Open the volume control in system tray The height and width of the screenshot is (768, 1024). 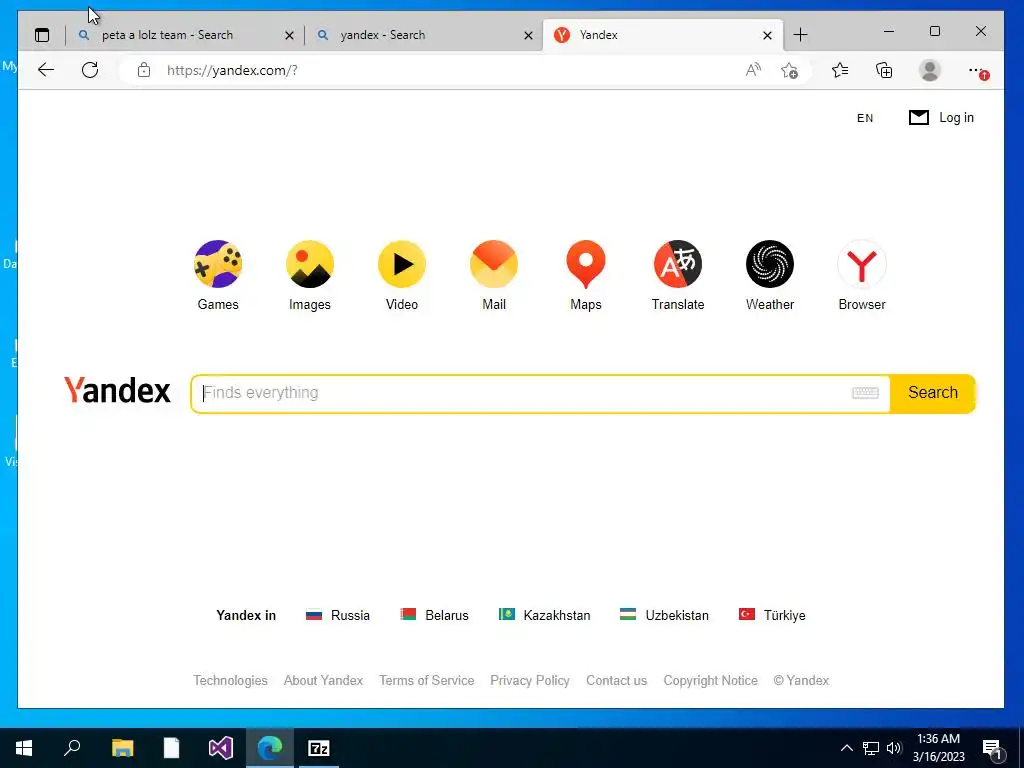[x=894, y=748]
